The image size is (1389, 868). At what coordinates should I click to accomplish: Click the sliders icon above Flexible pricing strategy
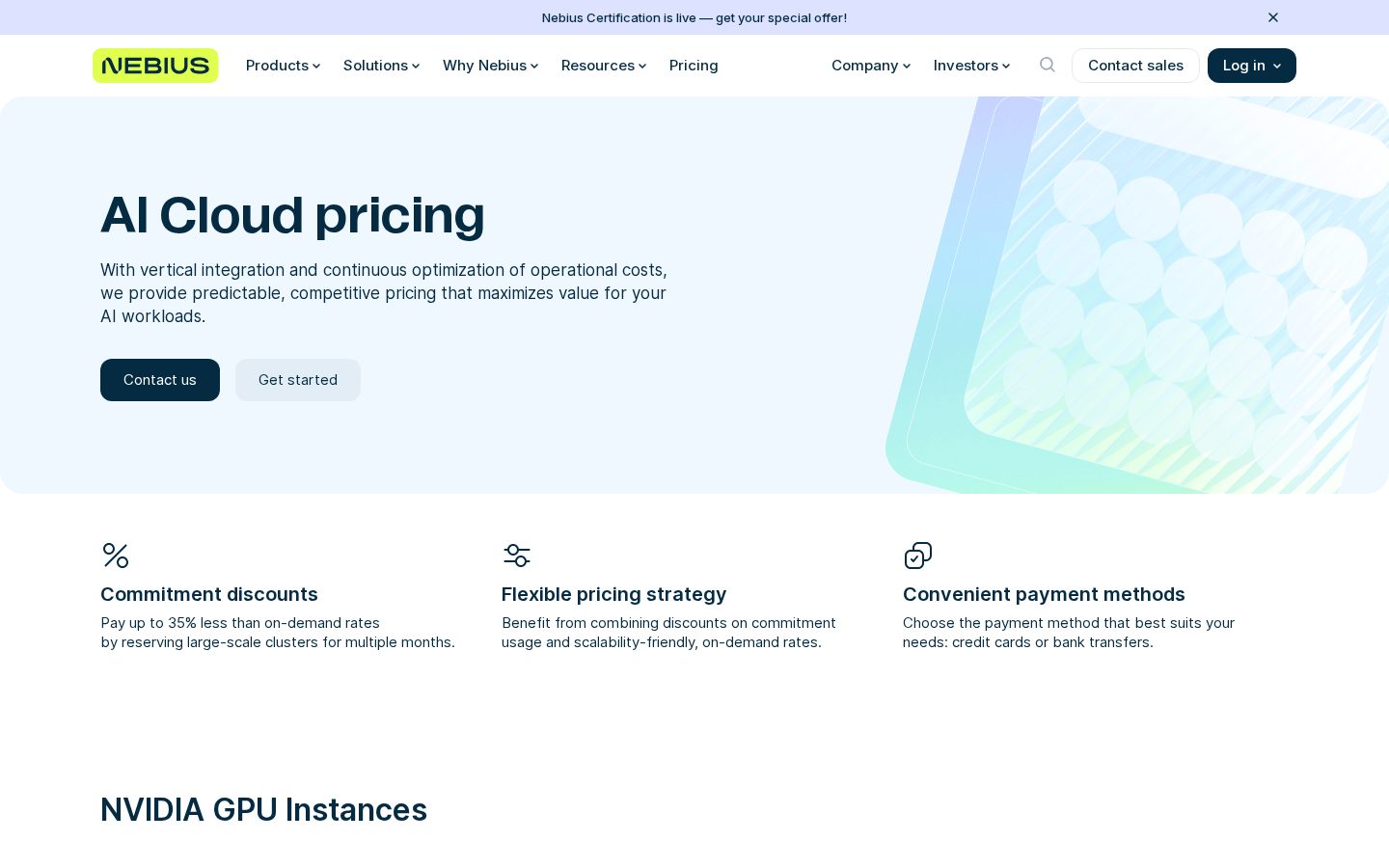coord(517,556)
